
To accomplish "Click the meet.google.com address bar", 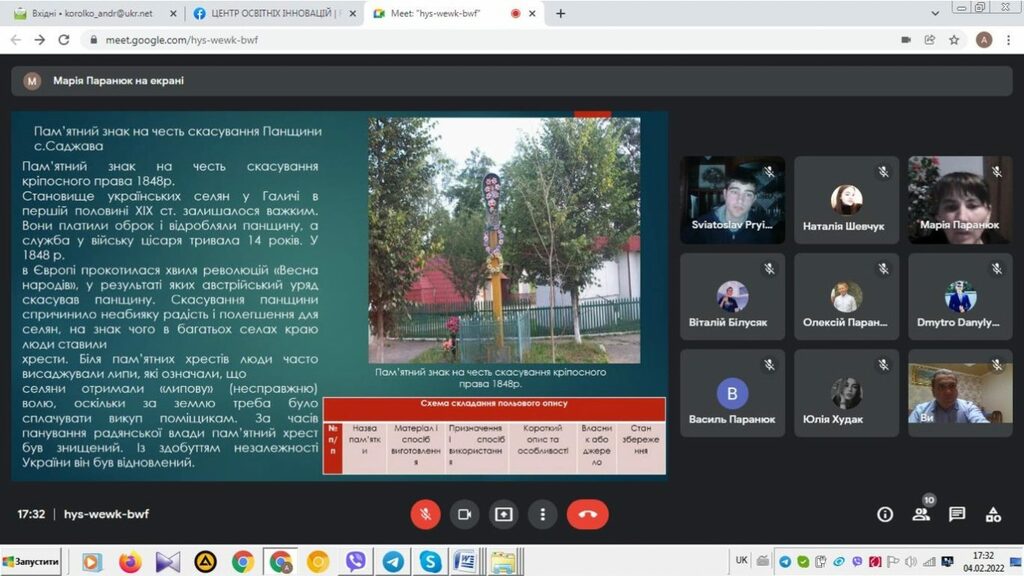I will (400, 40).
